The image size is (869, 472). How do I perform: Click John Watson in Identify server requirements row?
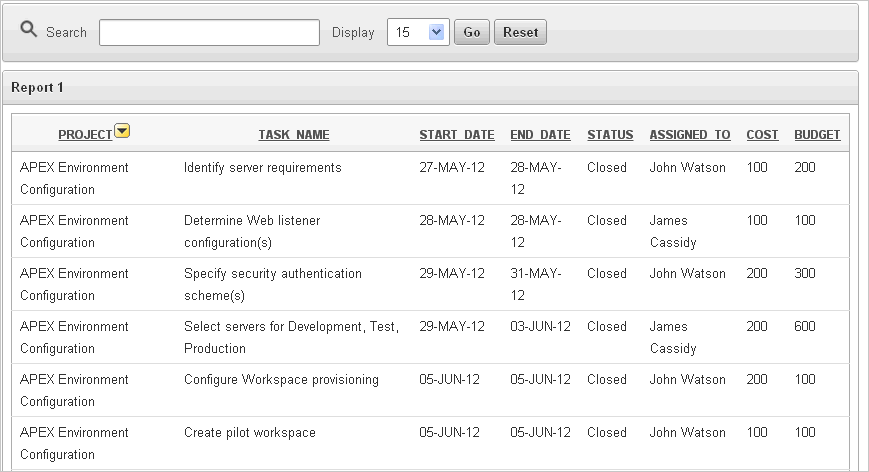[687, 167]
